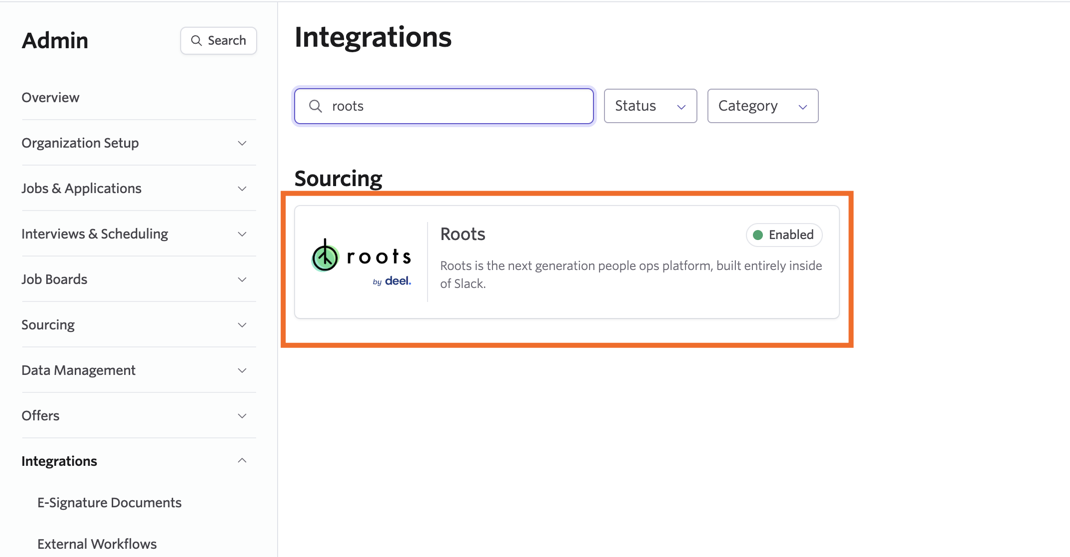
Task: Click the magnifier icon in integrations search
Action: (315, 106)
